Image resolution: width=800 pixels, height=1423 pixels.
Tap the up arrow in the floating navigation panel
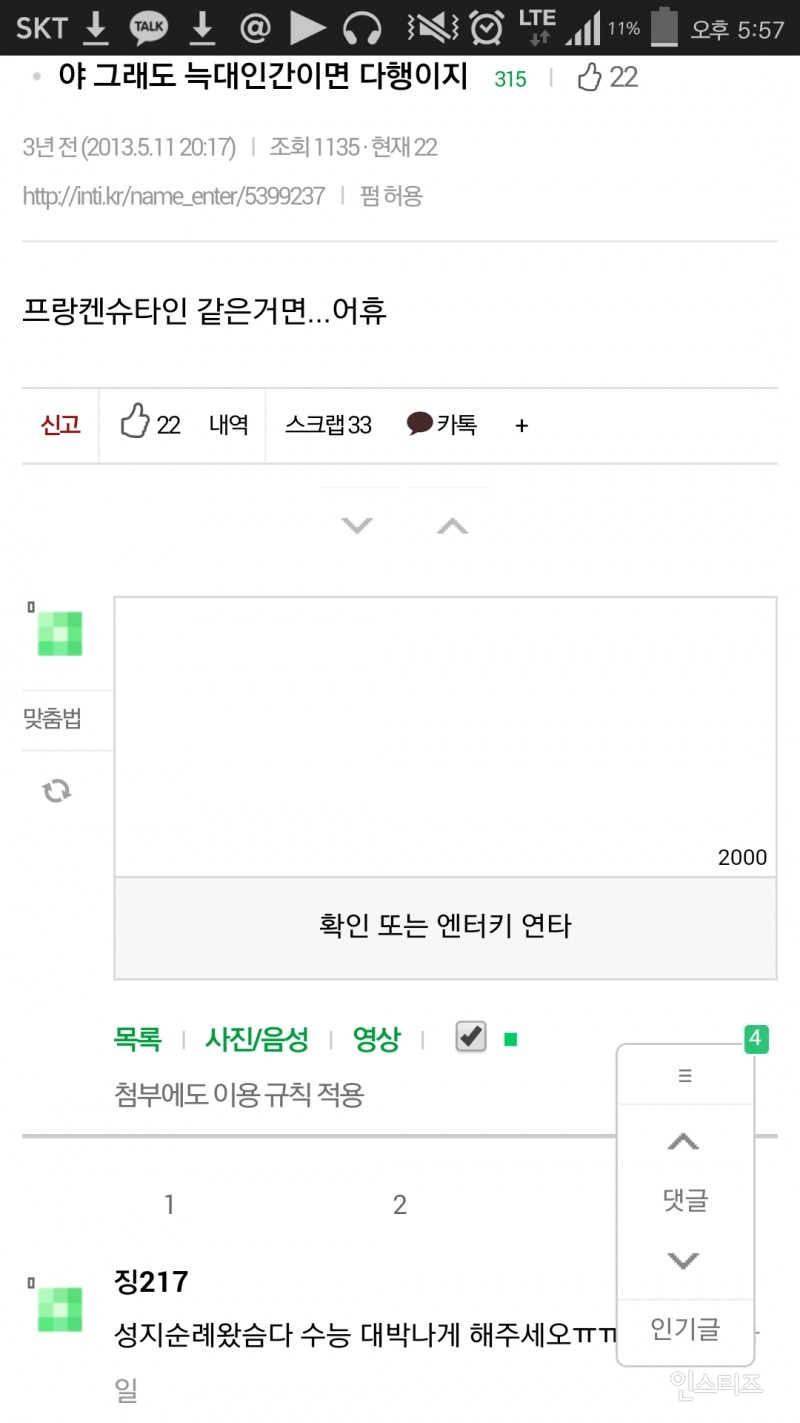click(x=683, y=1143)
